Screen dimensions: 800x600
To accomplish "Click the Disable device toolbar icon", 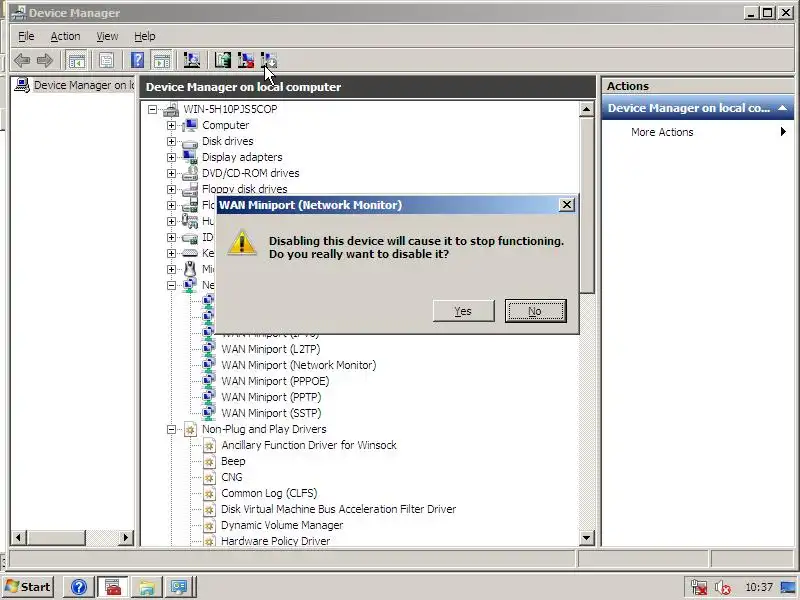I will (x=268, y=61).
